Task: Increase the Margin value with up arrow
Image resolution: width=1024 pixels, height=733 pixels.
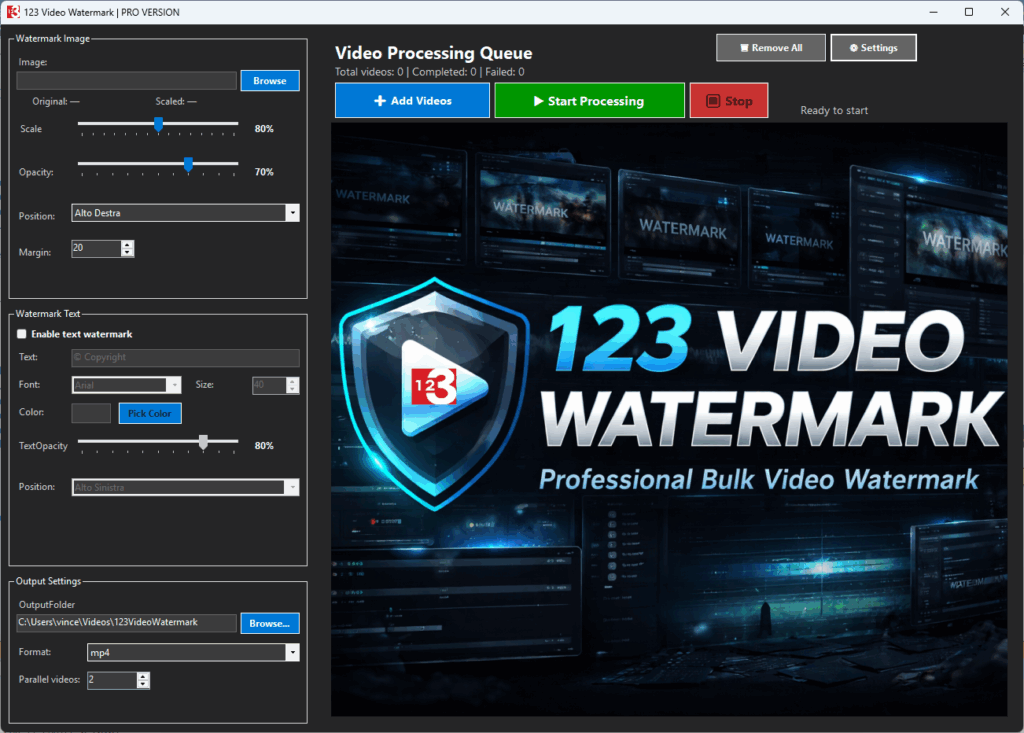Action: 127,245
